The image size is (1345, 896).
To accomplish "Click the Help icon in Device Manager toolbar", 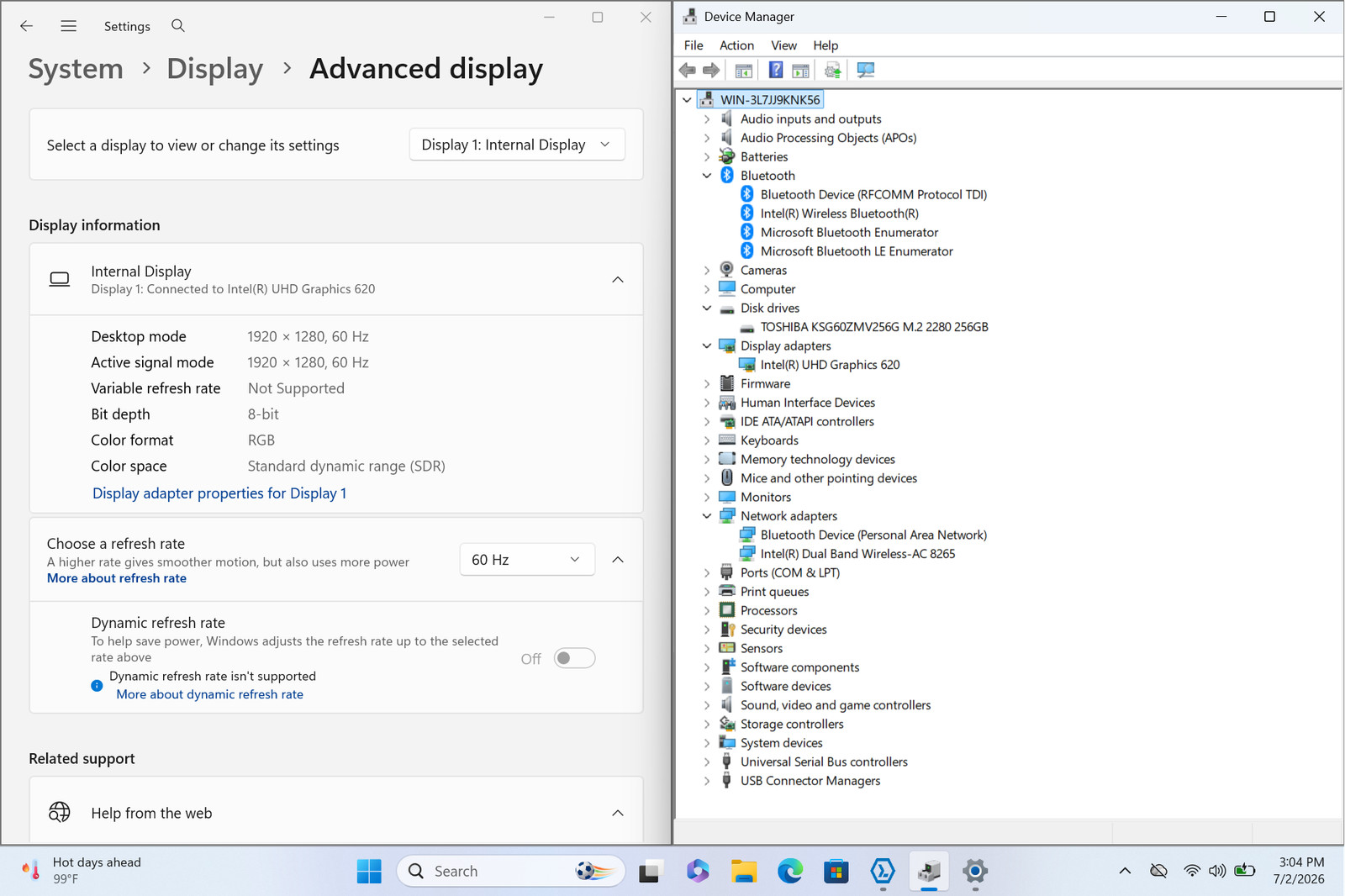I will point(776,71).
